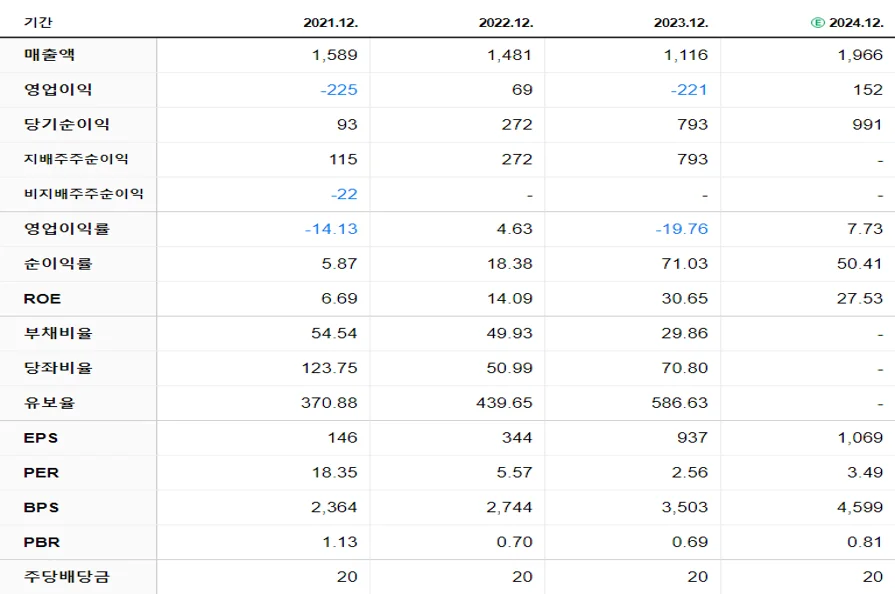
Task: Click the PER row label
Action: (41, 472)
